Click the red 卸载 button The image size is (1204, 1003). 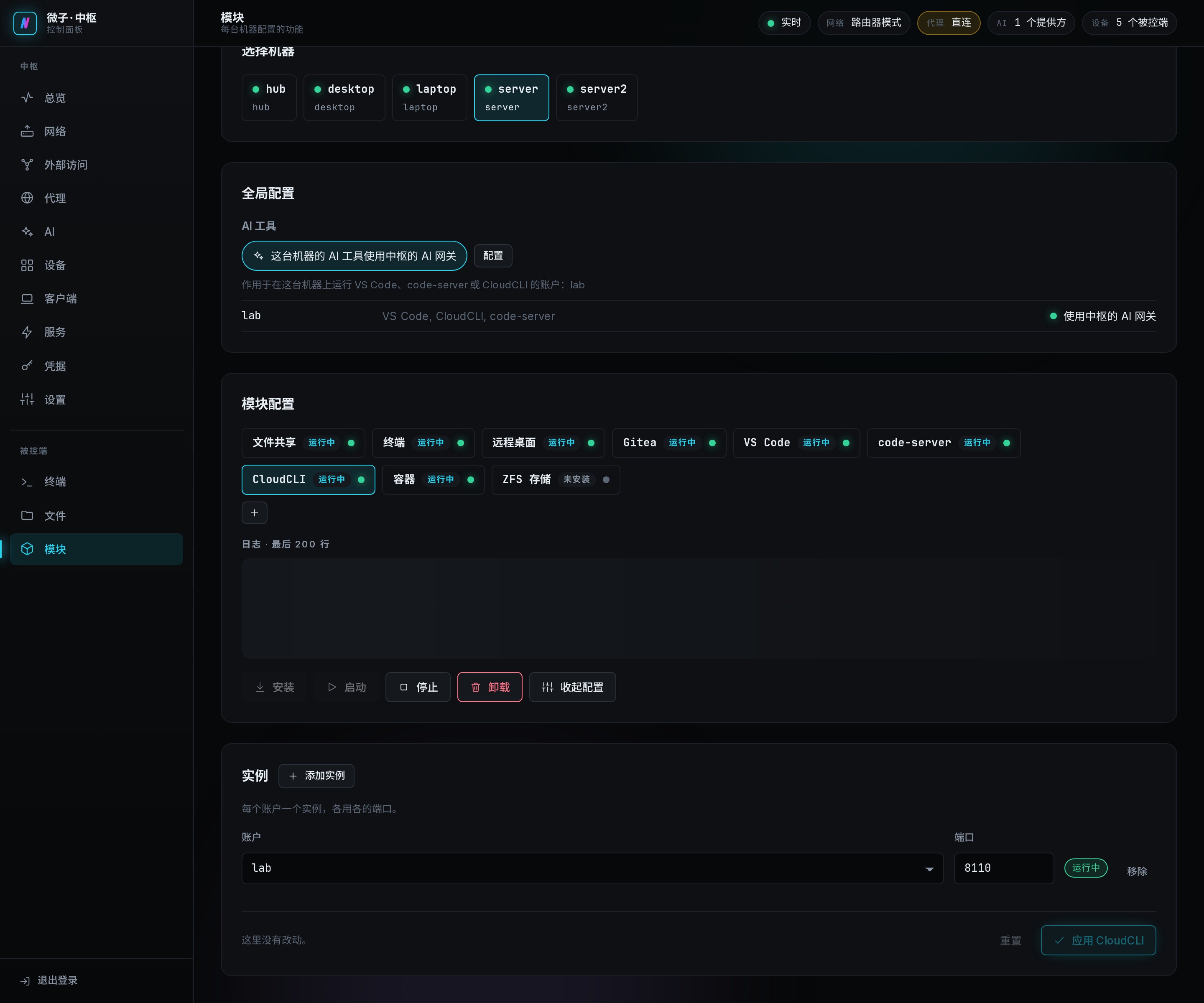(x=490, y=687)
